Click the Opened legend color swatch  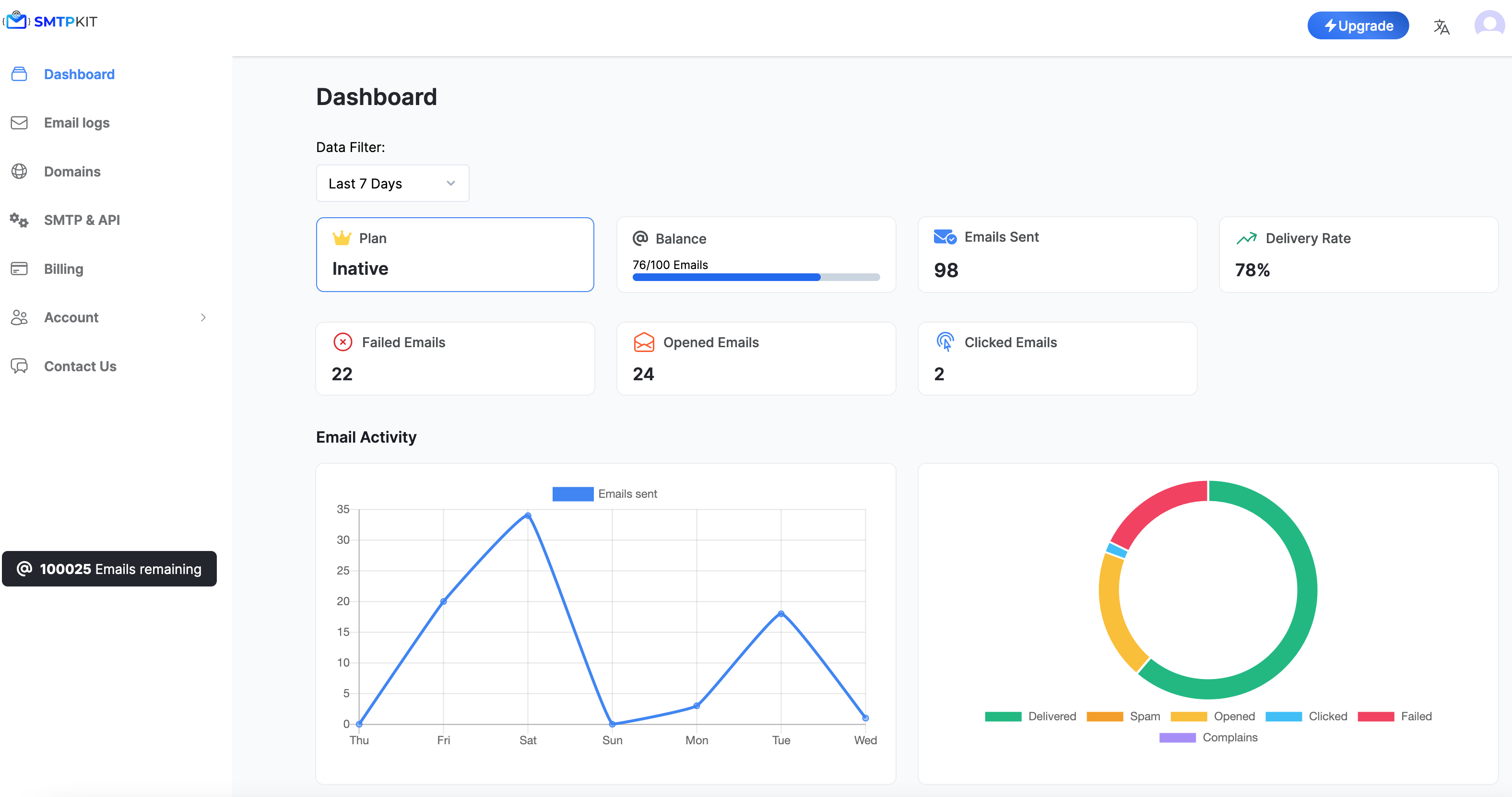1188,716
